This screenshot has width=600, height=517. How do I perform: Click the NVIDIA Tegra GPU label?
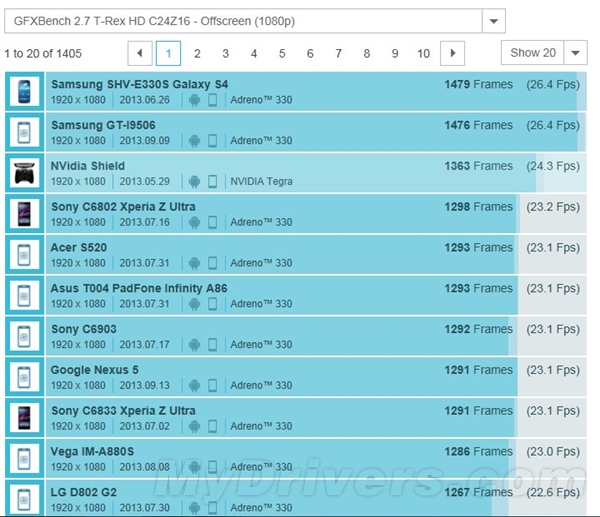click(x=261, y=181)
